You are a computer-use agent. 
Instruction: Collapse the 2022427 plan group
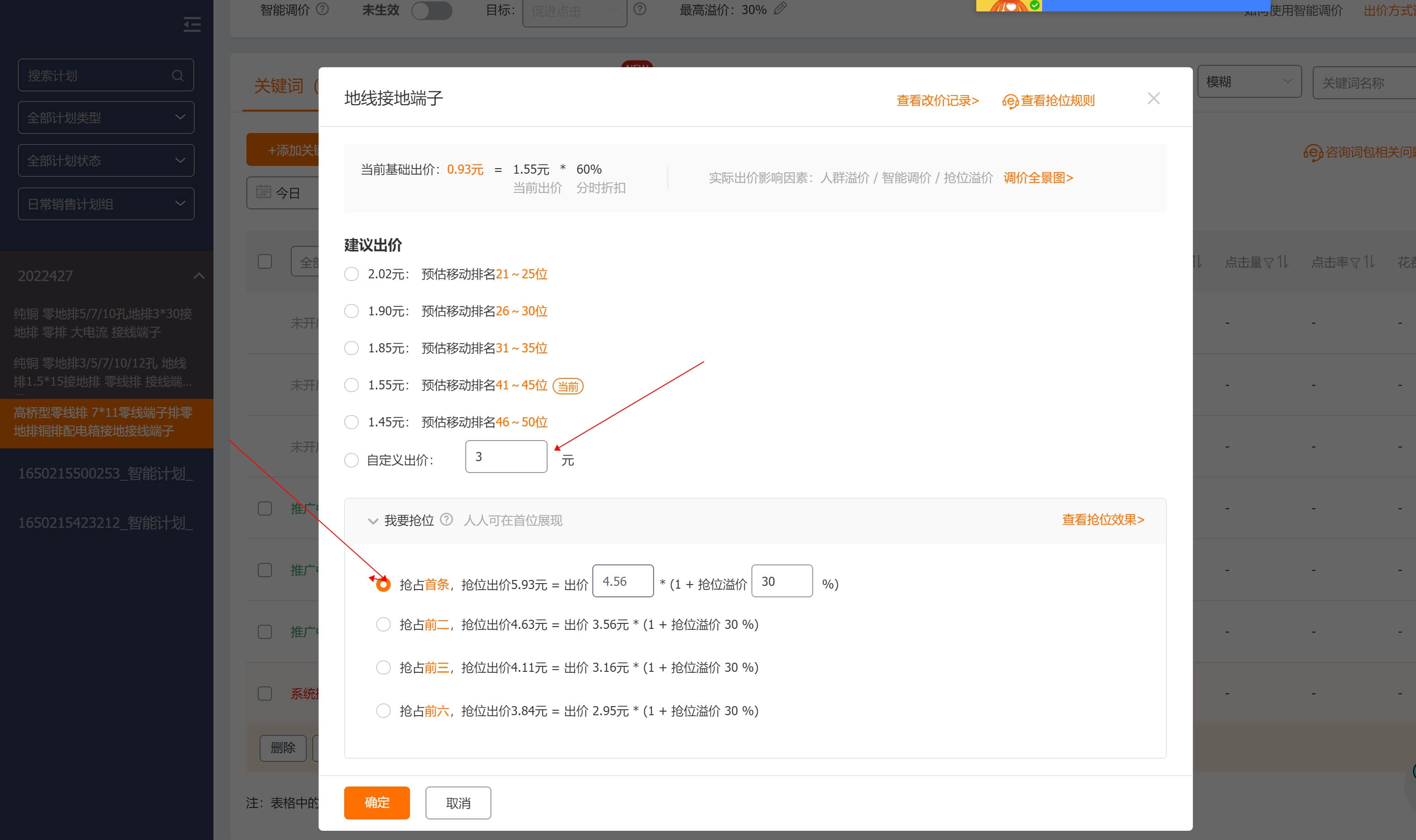click(199, 276)
